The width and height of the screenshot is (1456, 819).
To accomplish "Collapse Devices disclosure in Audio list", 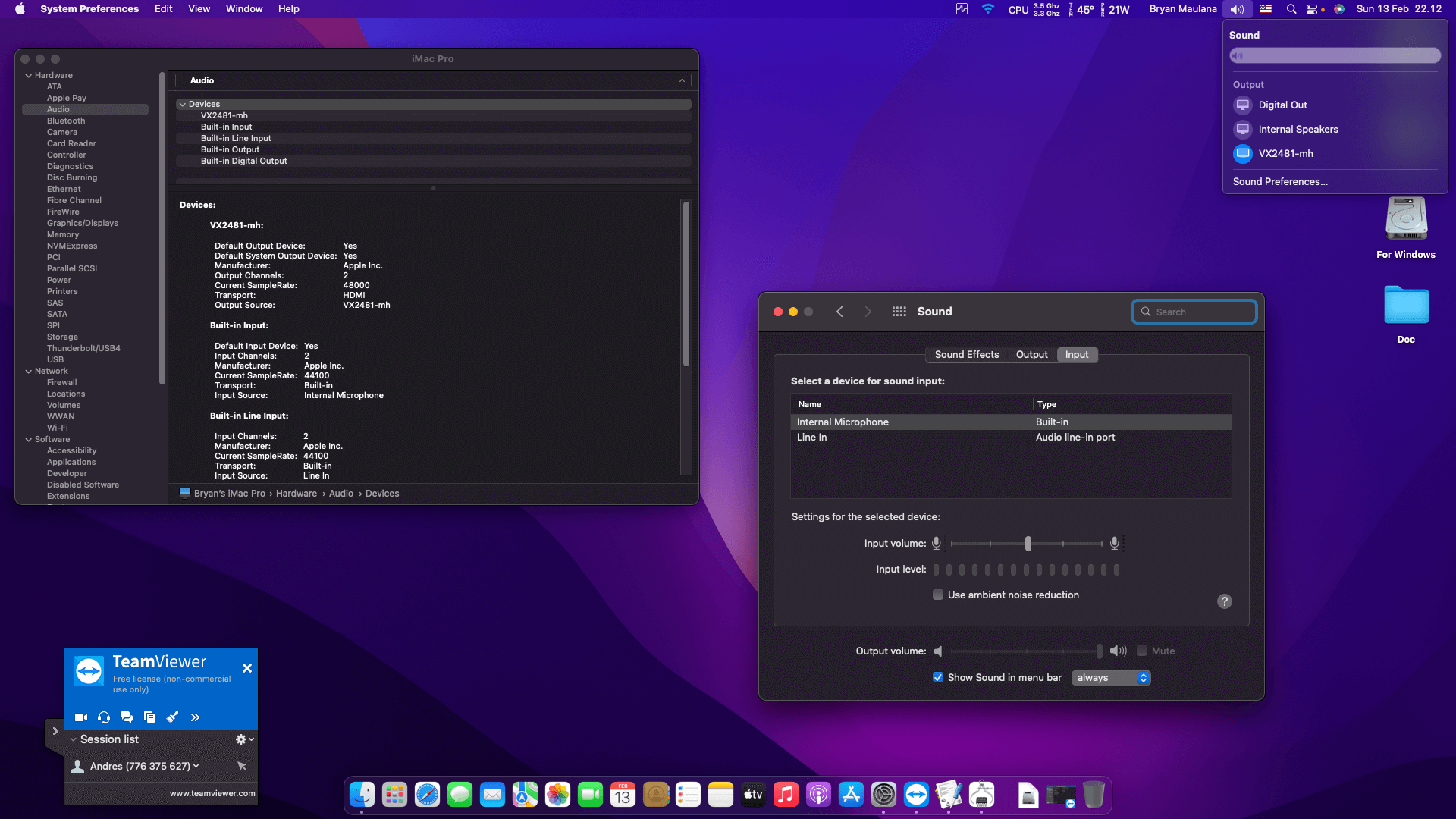I will point(183,105).
